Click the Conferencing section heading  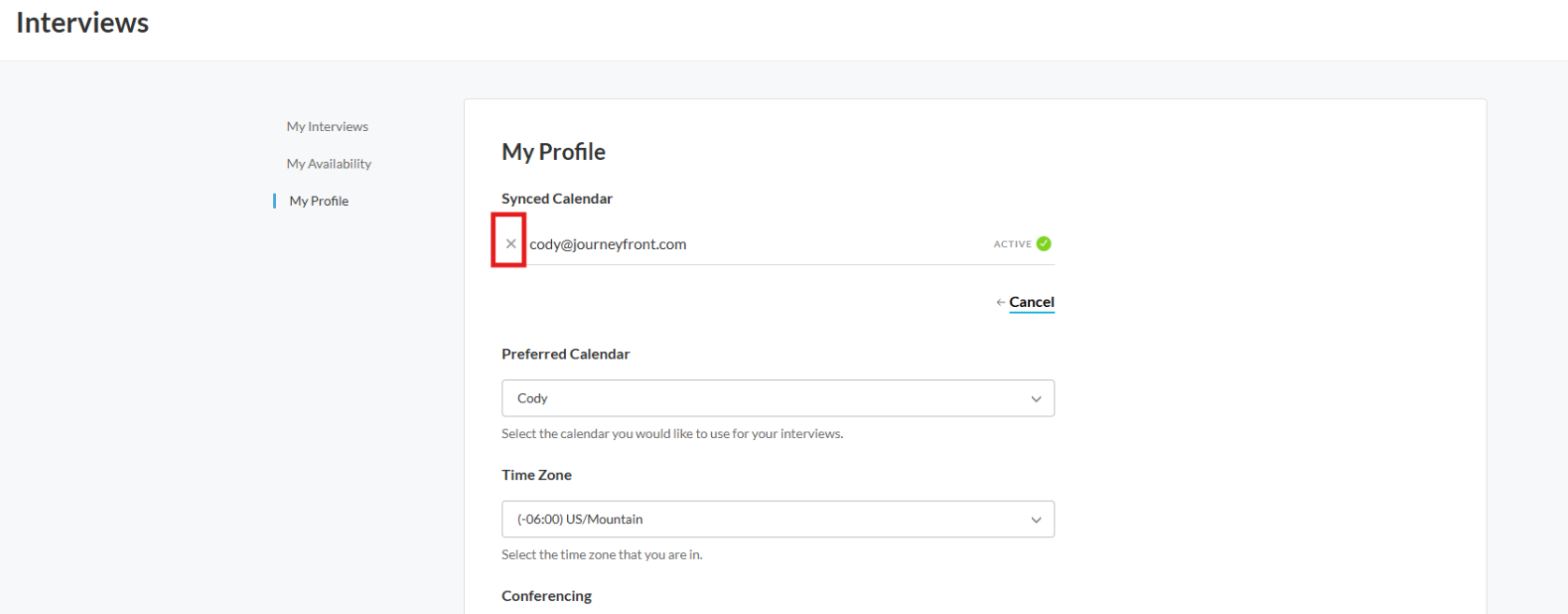[546, 595]
